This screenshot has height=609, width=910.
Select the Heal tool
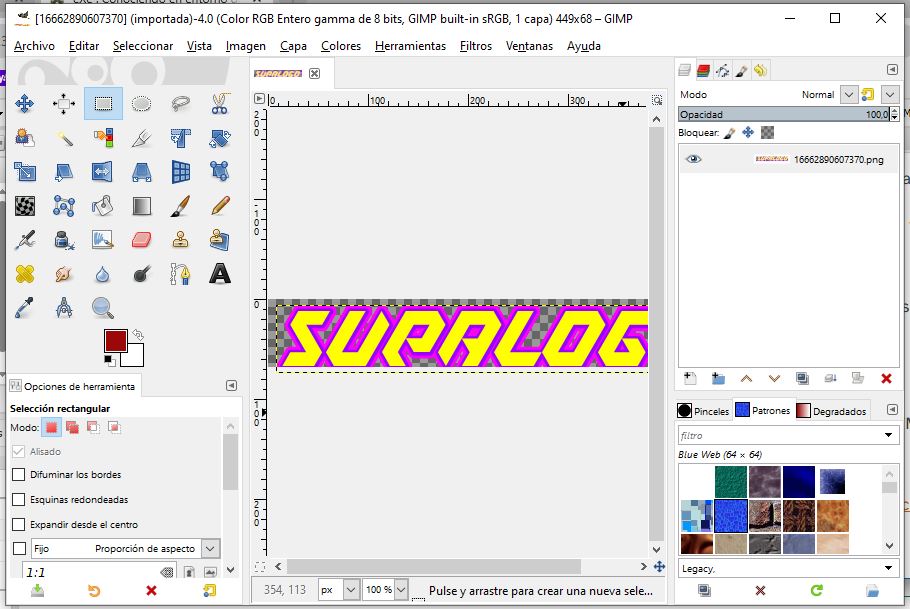[x=24, y=273]
